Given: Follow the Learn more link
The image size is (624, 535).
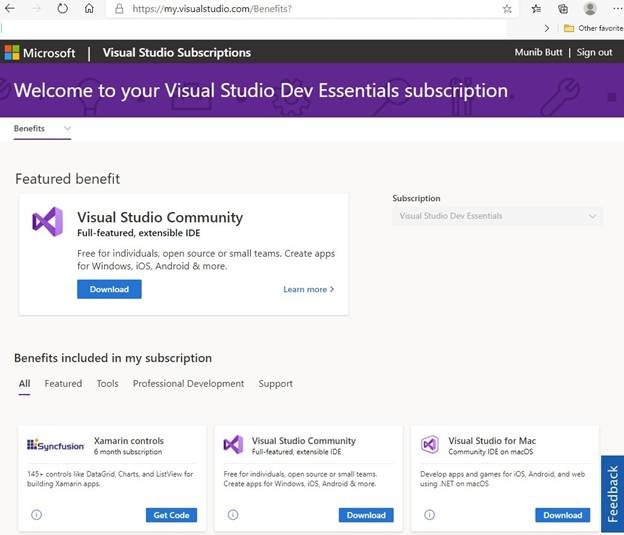Looking at the screenshot, I should click(308, 289).
